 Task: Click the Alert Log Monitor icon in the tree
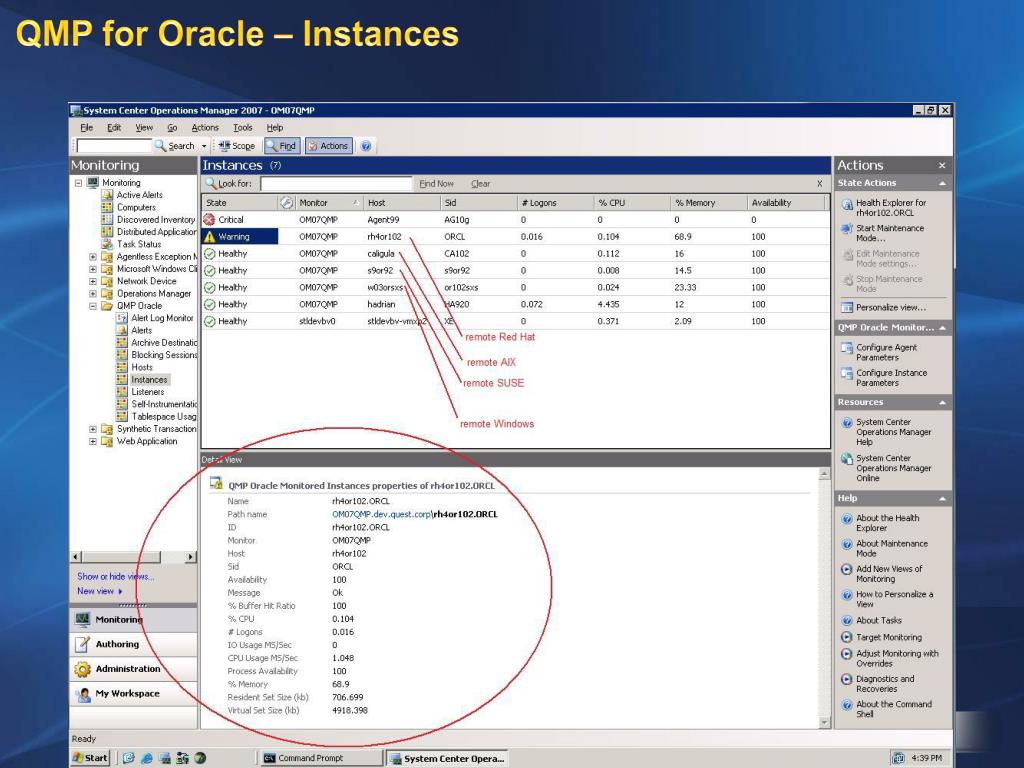point(121,318)
